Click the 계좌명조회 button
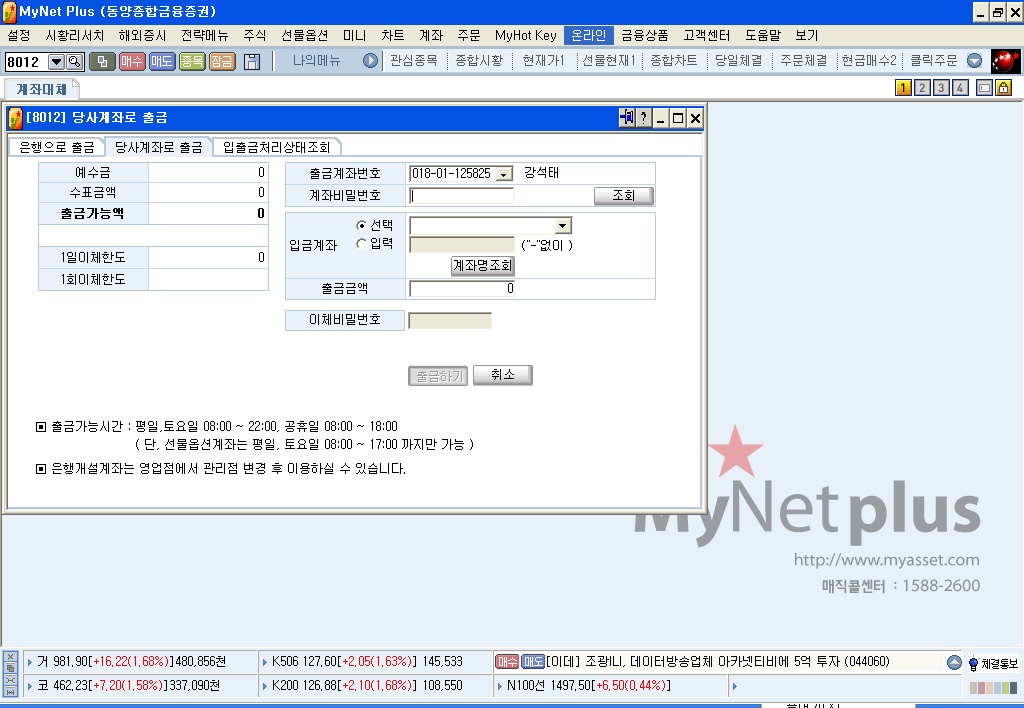Image resolution: width=1024 pixels, height=708 pixels. (483, 266)
